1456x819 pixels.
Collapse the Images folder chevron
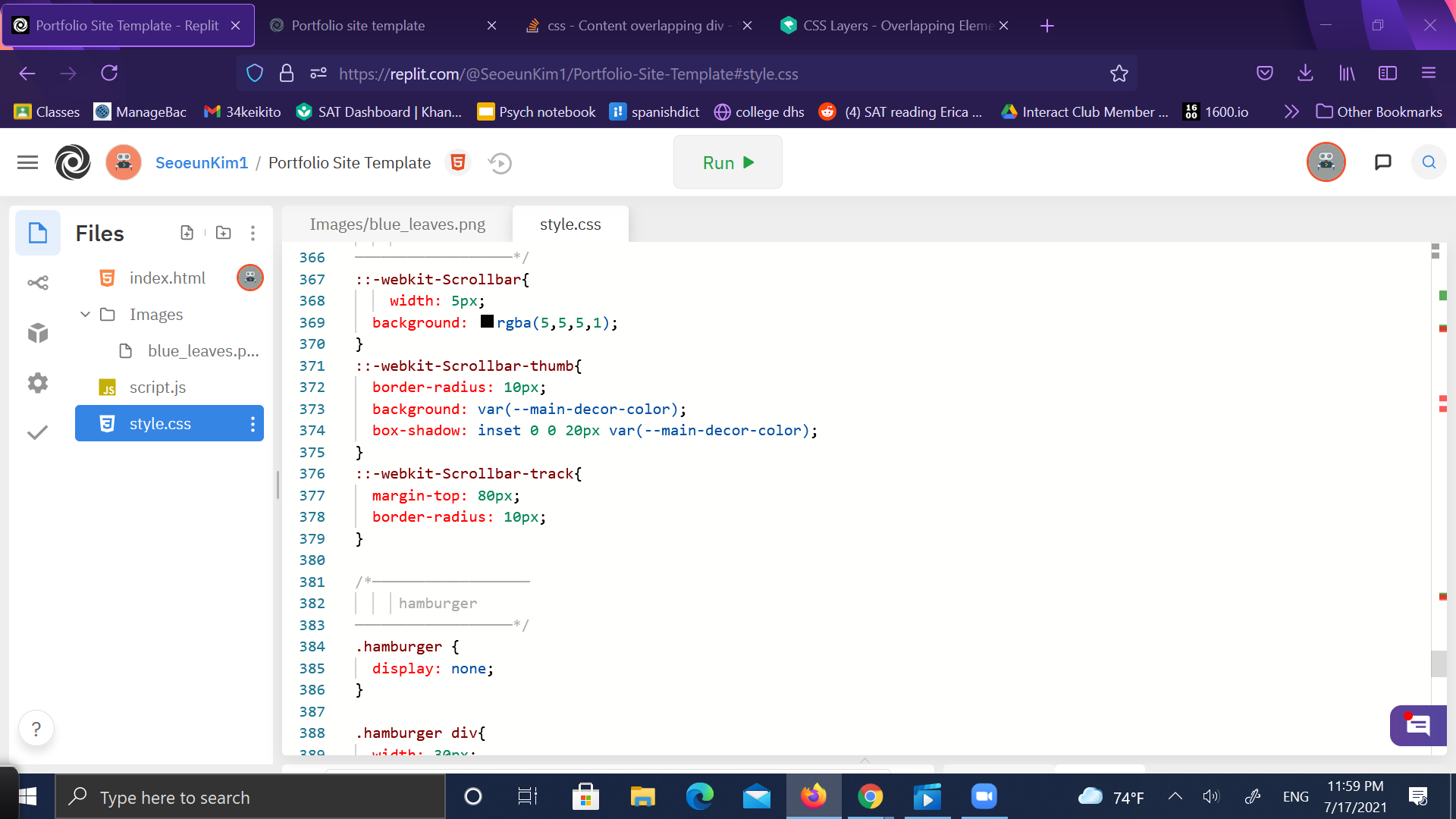85,314
